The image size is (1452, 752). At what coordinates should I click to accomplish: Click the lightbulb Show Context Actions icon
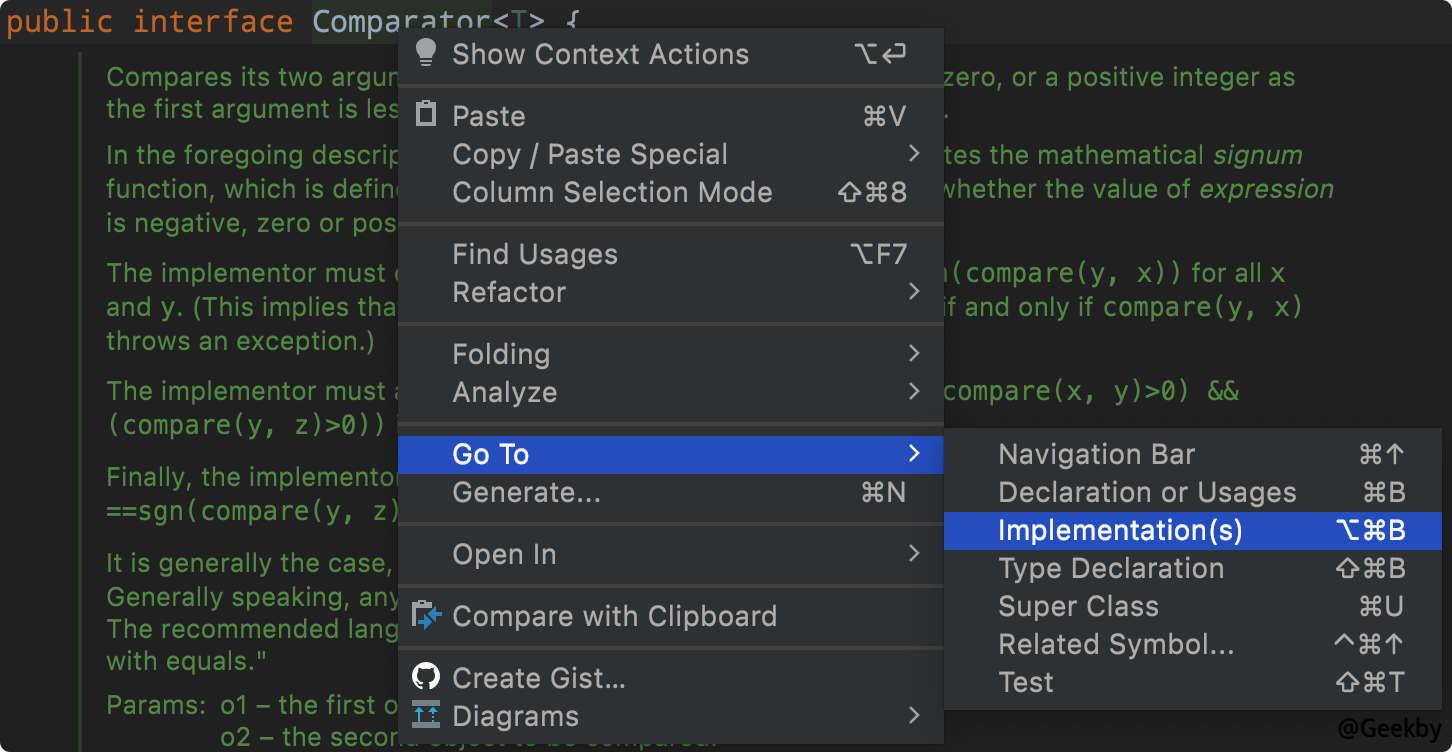(426, 53)
